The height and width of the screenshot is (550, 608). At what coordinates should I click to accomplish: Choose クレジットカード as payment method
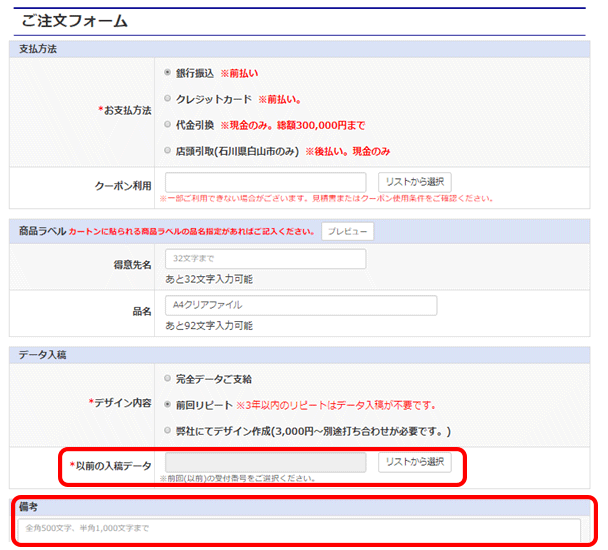[x=167, y=99]
